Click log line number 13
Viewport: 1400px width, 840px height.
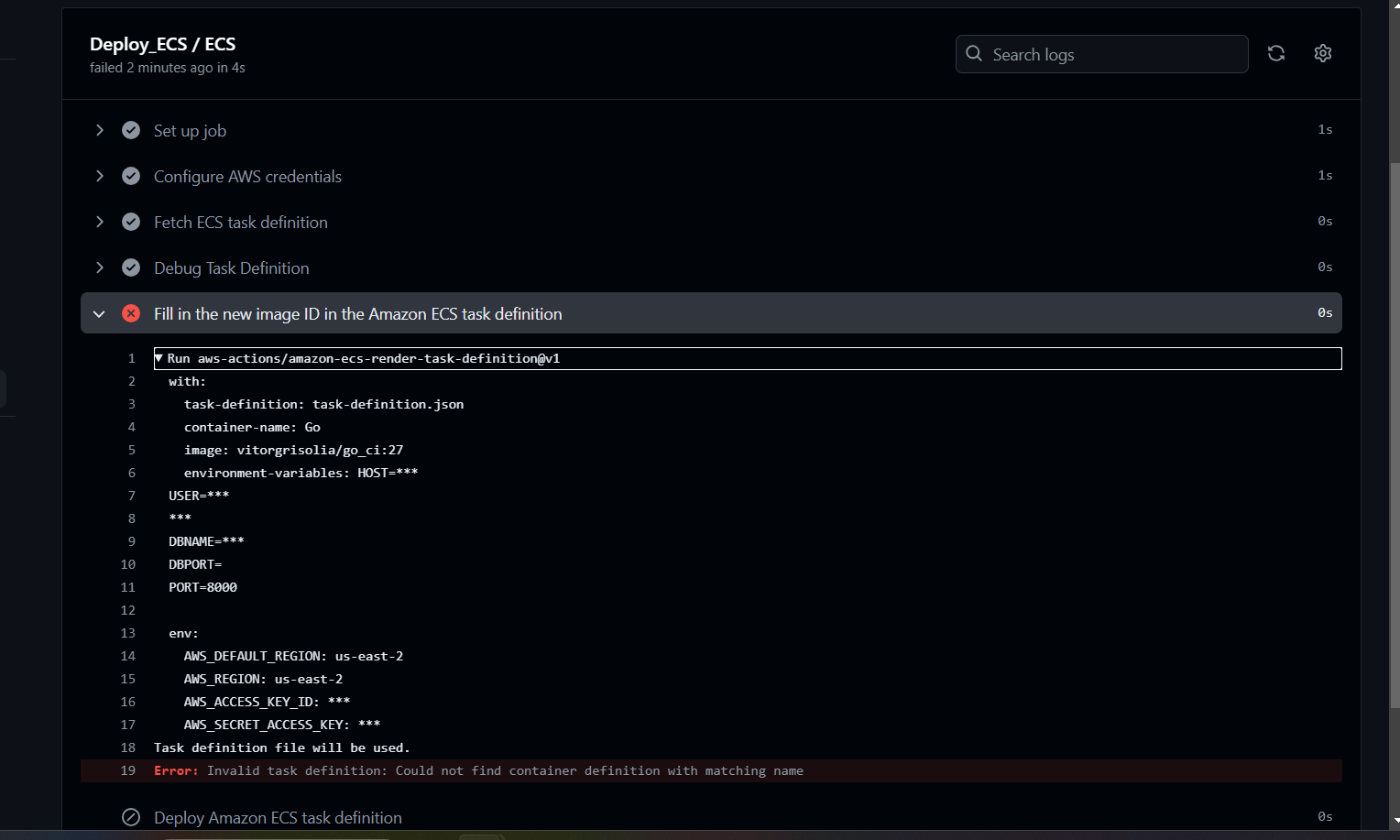127,633
